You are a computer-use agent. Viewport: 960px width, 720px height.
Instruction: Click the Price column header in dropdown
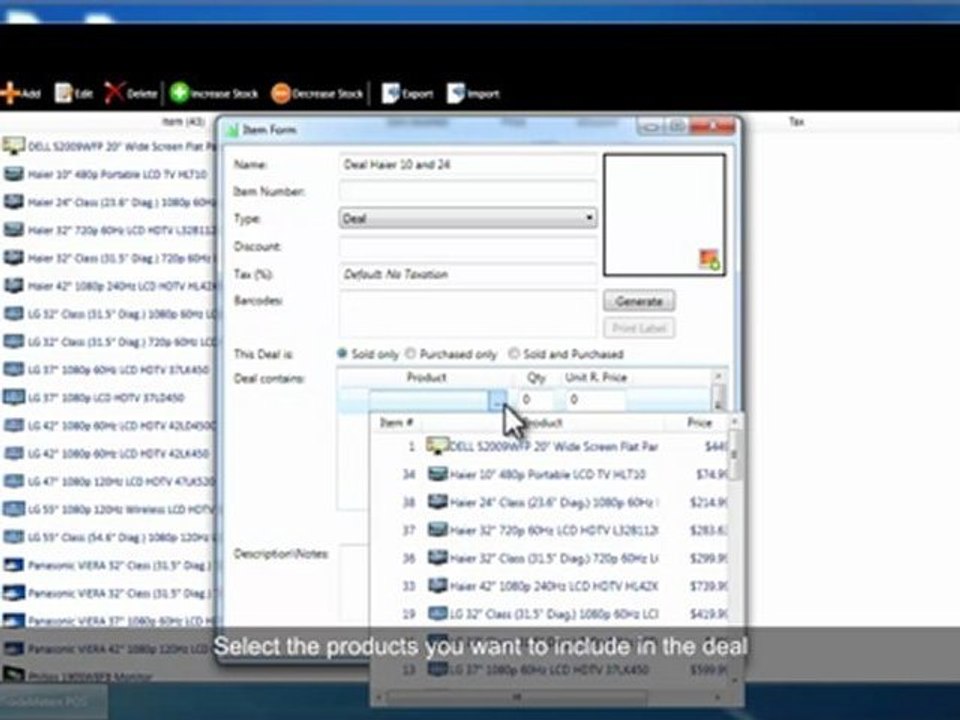click(x=699, y=422)
